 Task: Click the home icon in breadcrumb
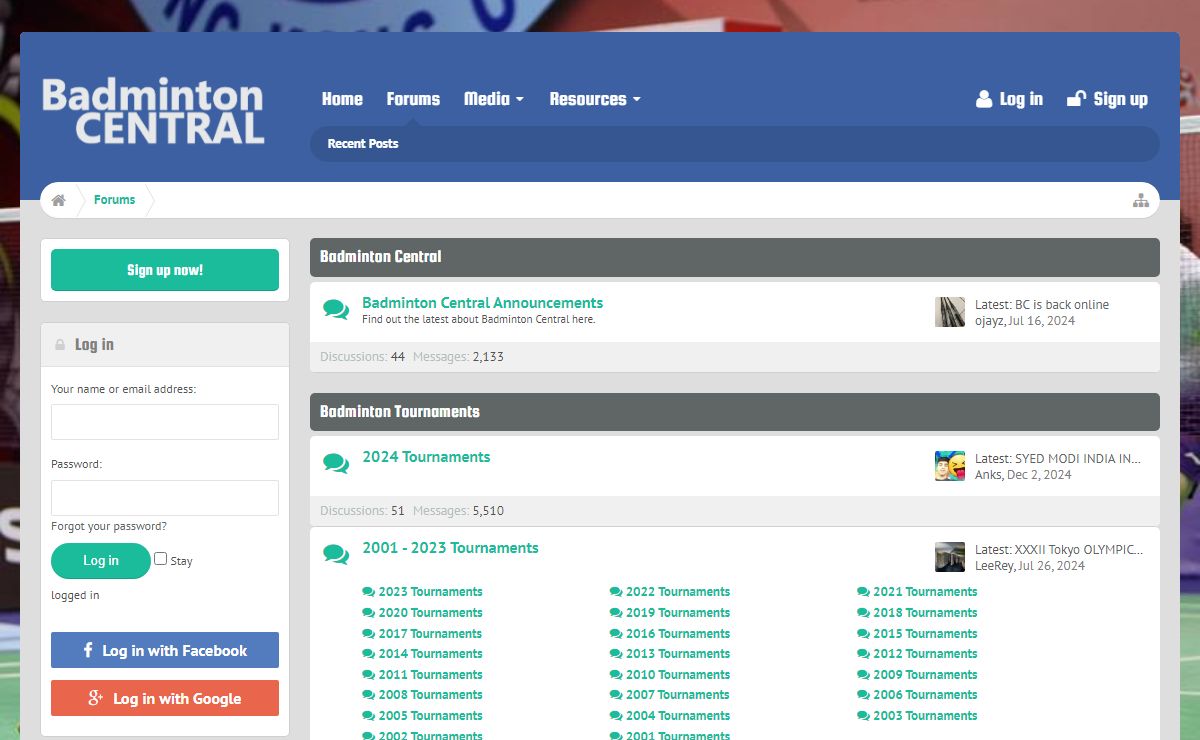pyautogui.click(x=59, y=200)
